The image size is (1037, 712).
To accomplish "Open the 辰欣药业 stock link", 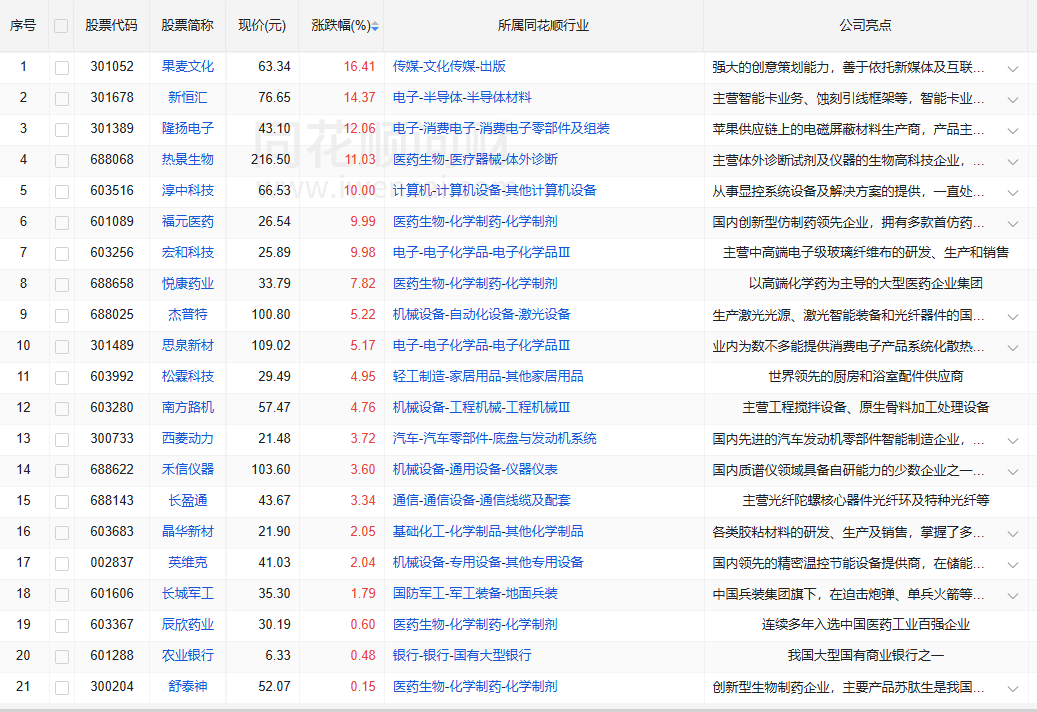I will (x=188, y=625).
